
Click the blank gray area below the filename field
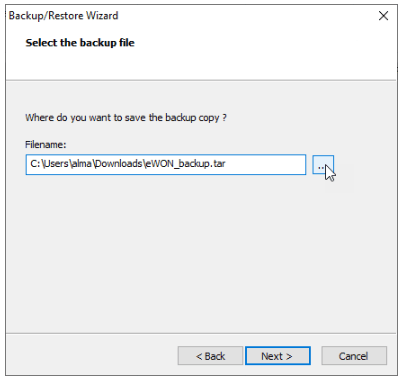pos(200,253)
